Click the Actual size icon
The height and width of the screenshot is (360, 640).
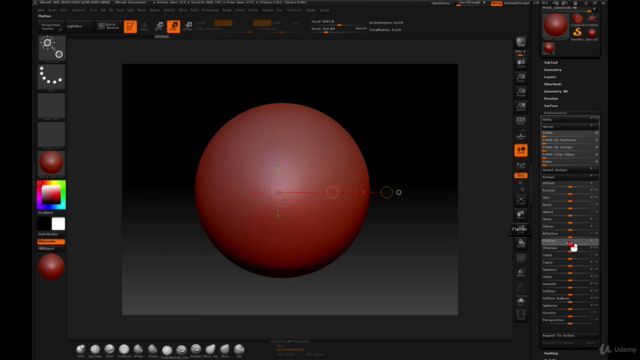pos(521,93)
